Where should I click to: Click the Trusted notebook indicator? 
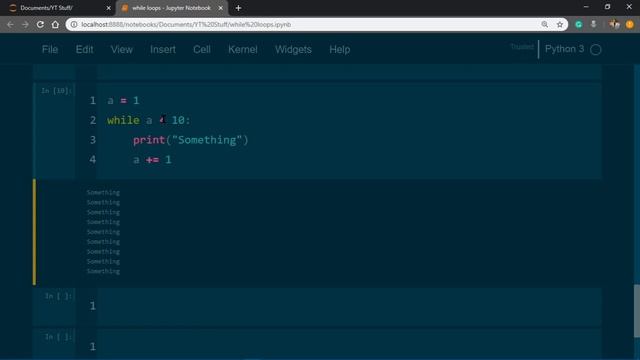point(522,47)
